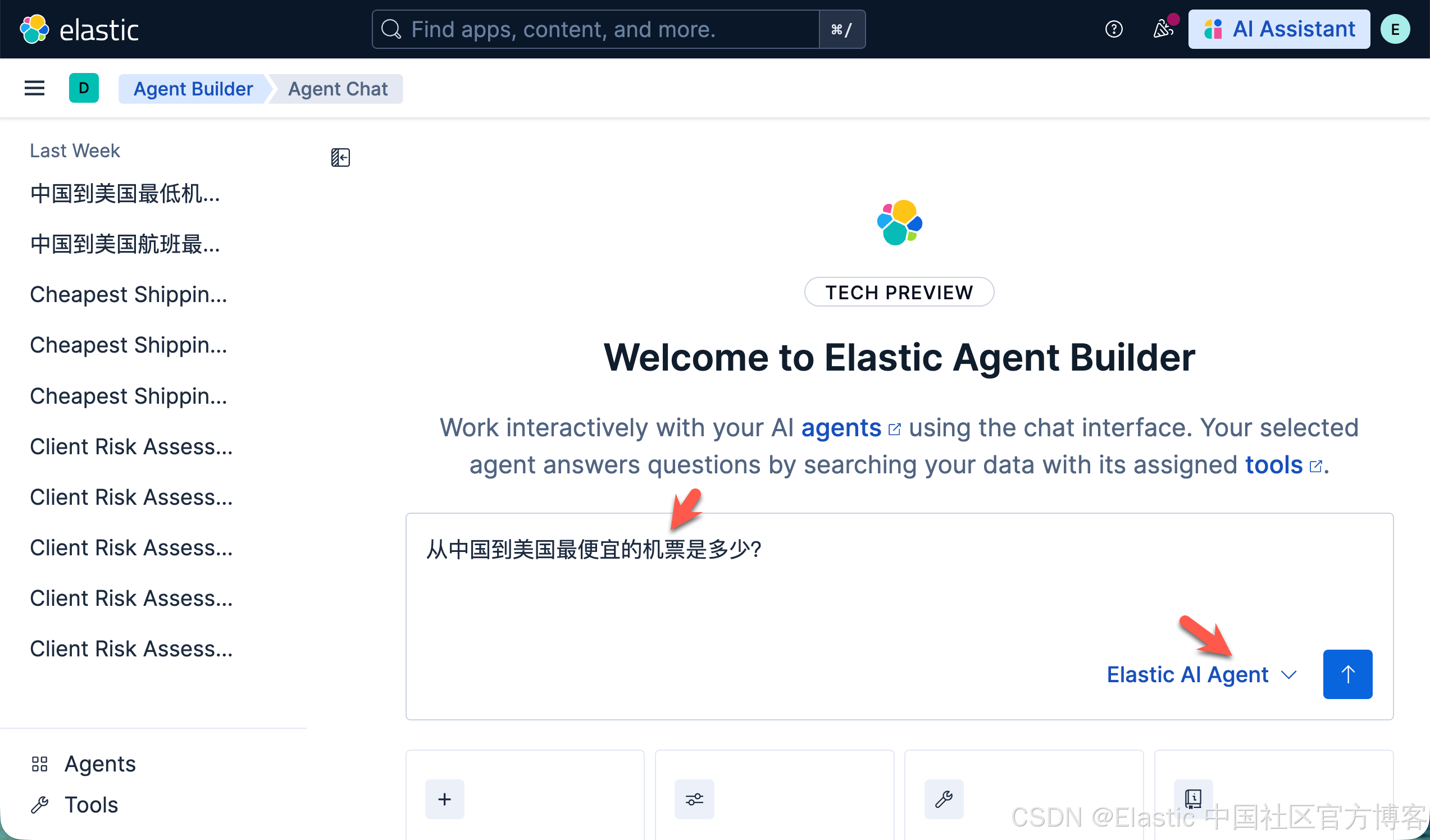Click the sliders settings icon card
This screenshot has width=1430, height=840.
coord(694,798)
